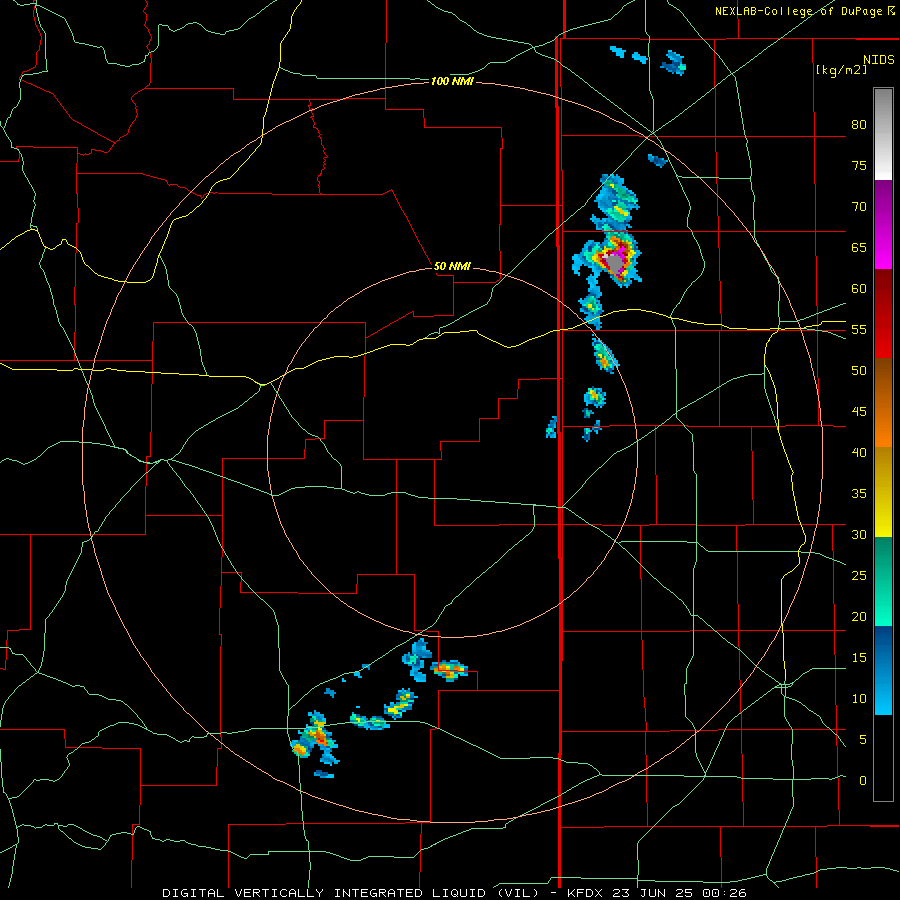
Task: Click the 55 value on the scale
Action: pos(859,329)
